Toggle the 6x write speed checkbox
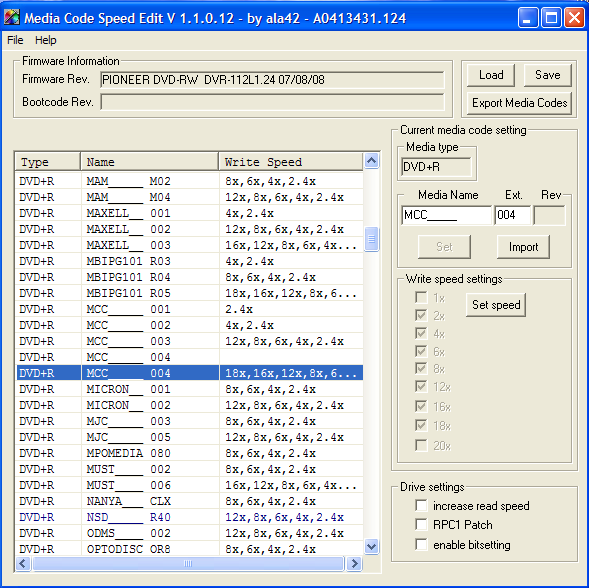The image size is (589, 588). point(421,351)
